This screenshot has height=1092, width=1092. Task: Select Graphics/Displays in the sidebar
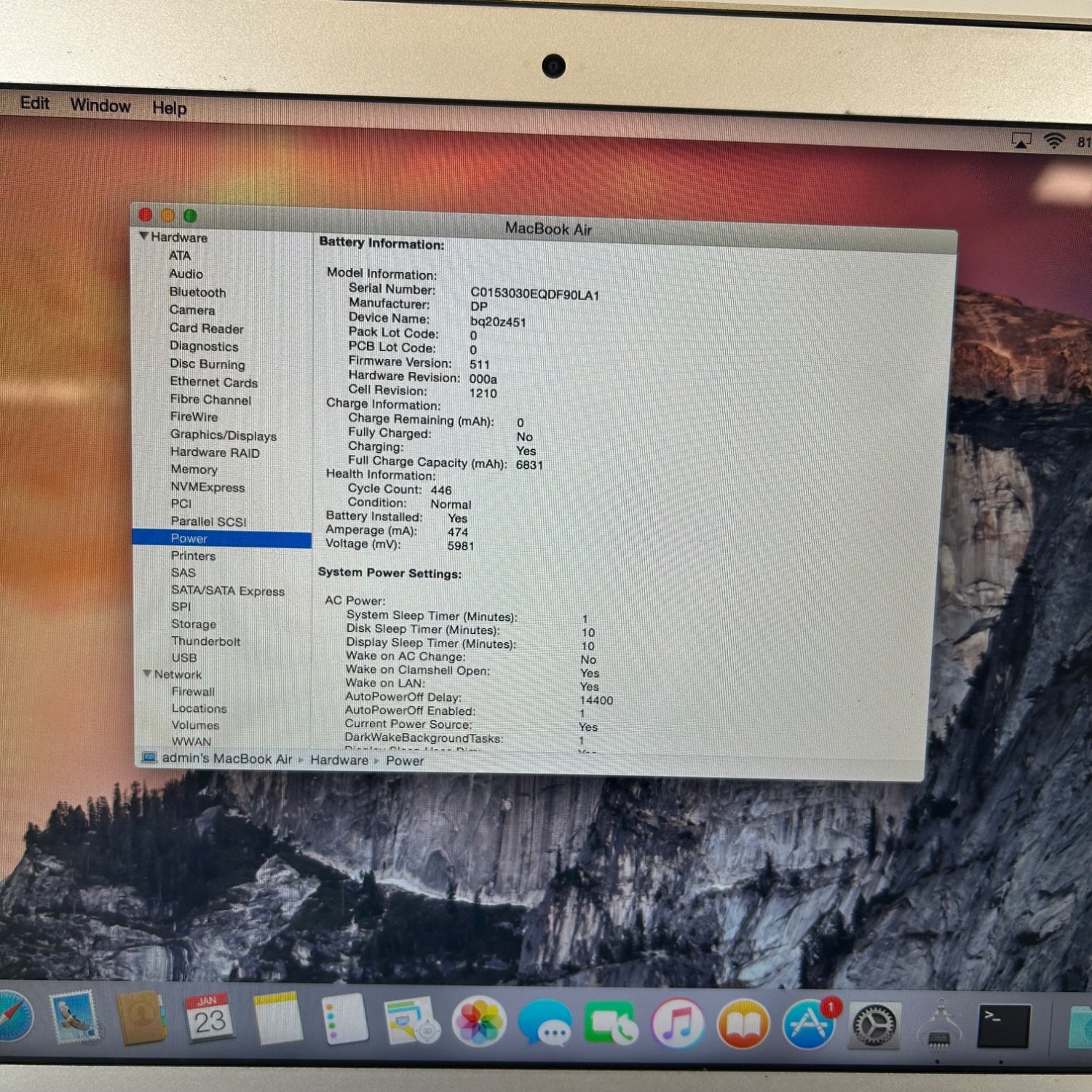[x=223, y=435]
